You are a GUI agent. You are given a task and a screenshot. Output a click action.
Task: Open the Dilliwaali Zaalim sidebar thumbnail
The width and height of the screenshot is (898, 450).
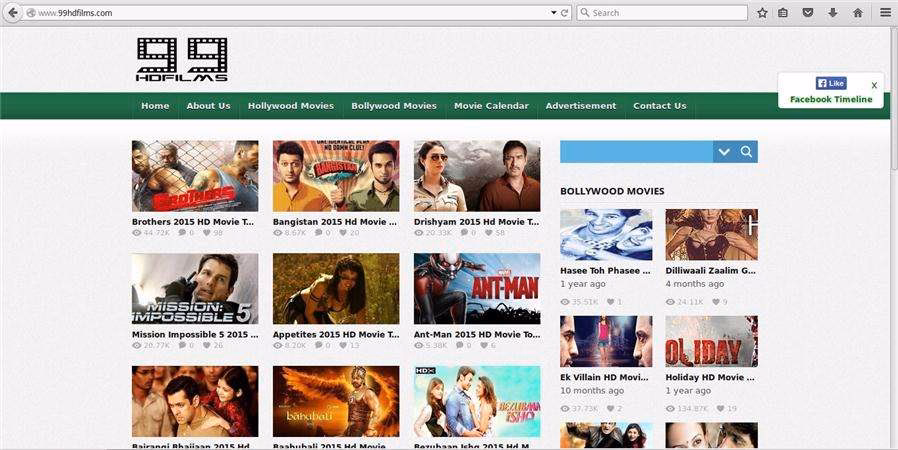click(x=711, y=235)
